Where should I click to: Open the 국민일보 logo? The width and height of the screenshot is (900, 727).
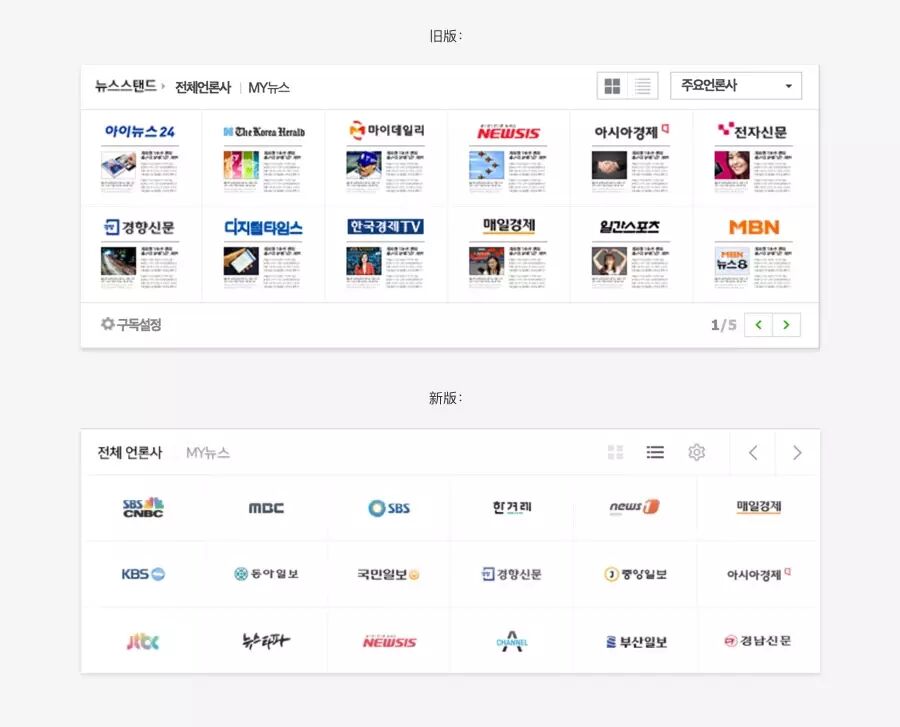(389, 574)
